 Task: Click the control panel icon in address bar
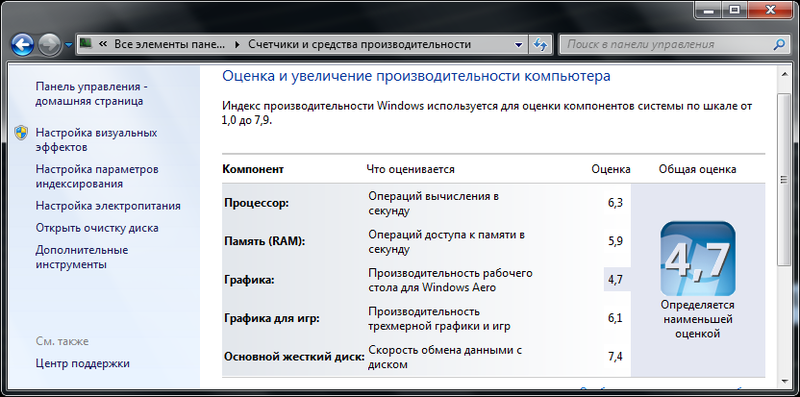86,44
